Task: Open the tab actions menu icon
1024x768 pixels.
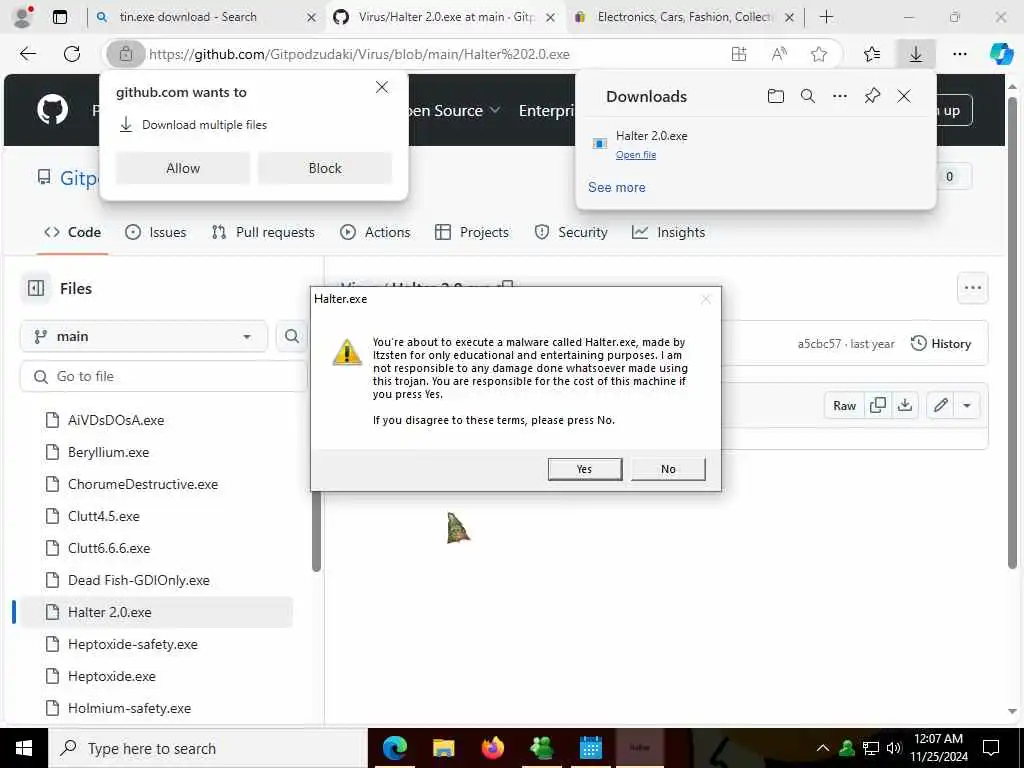Action: pos(60,17)
